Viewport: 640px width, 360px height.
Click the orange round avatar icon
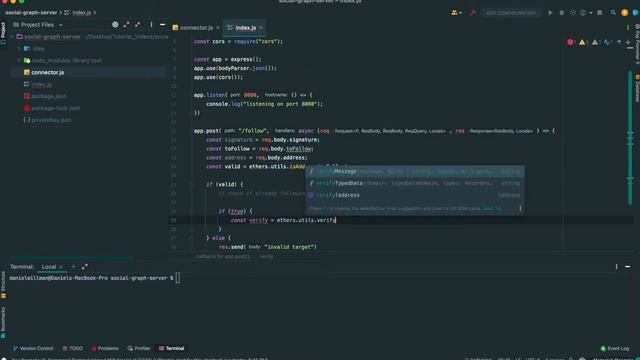[x=624, y=13]
